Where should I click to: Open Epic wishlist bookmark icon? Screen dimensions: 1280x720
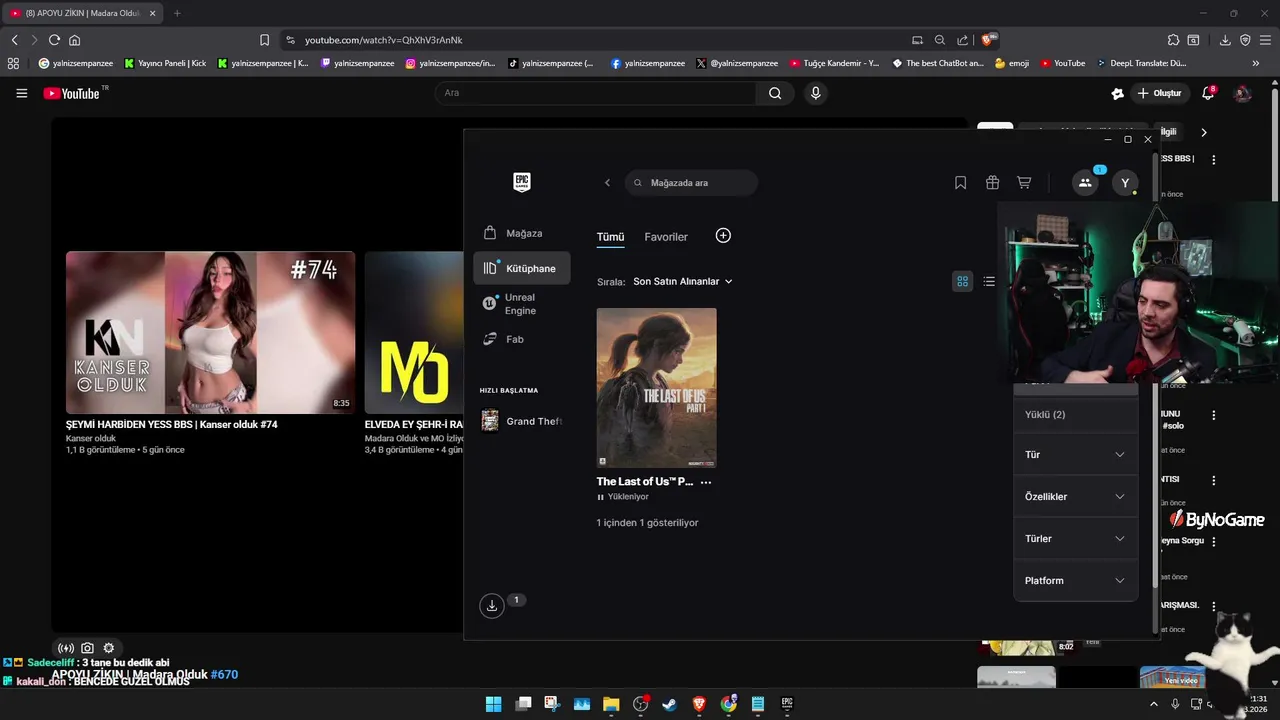tap(960, 183)
